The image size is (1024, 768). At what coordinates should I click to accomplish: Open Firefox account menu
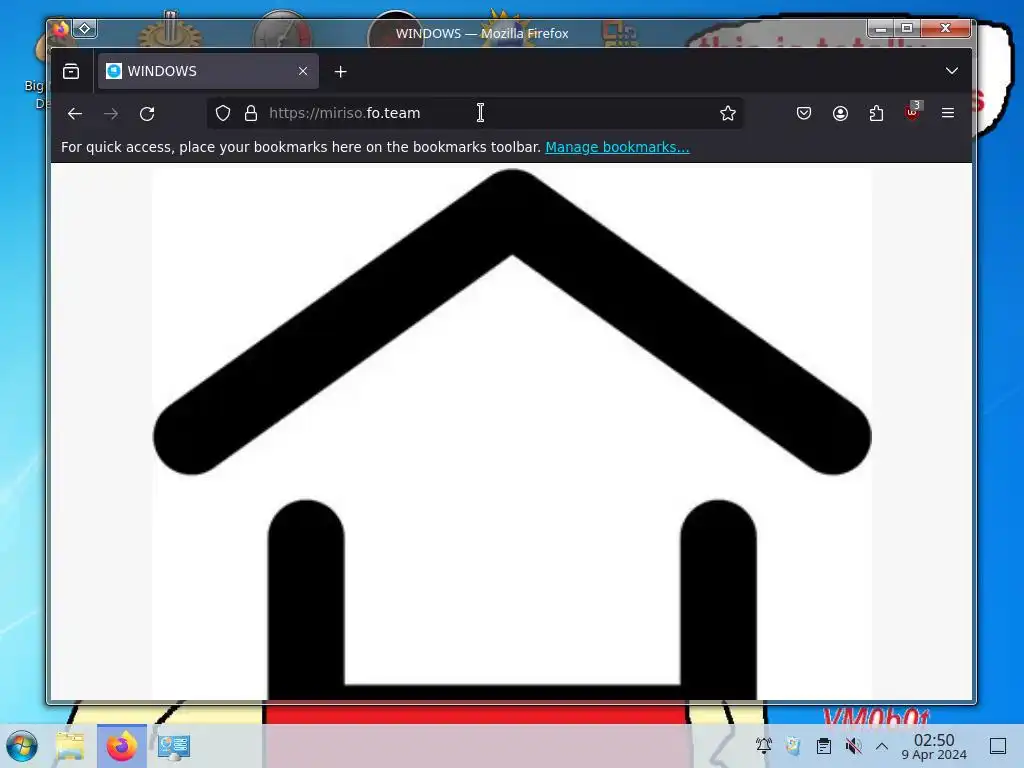tap(840, 114)
